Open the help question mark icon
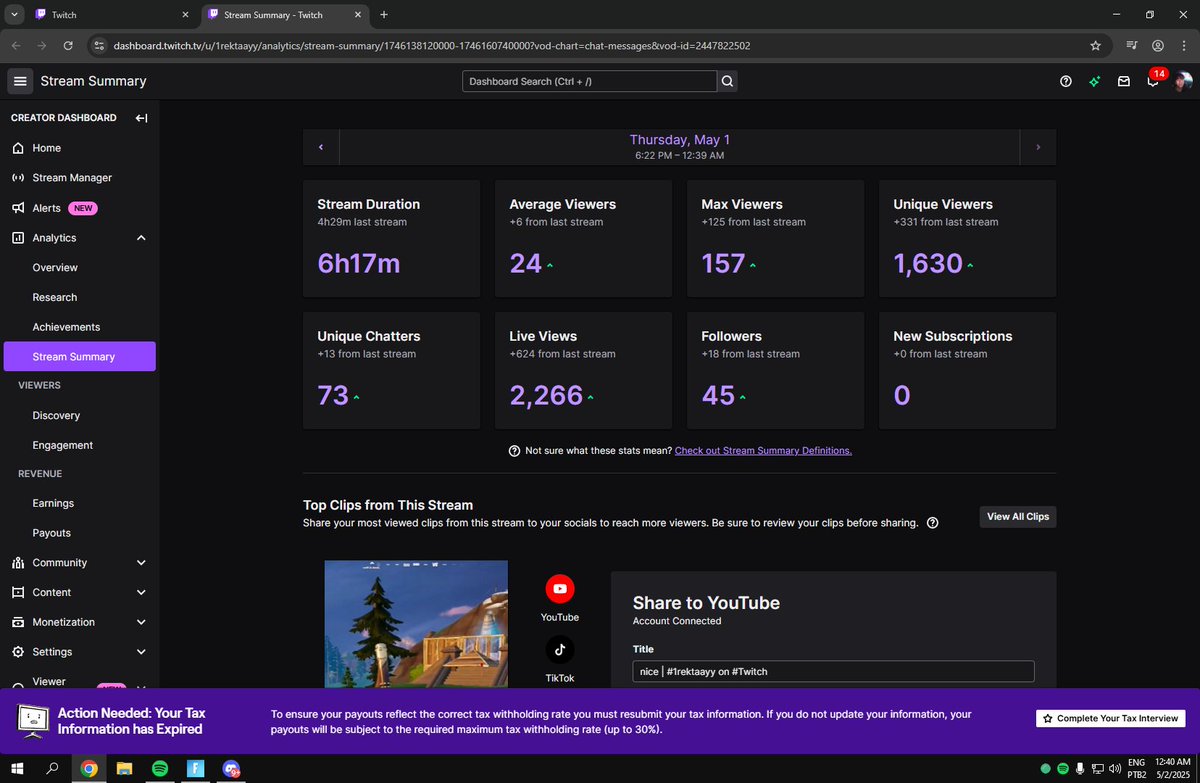Screen dimensions: 1200x783 coord(1066,81)
